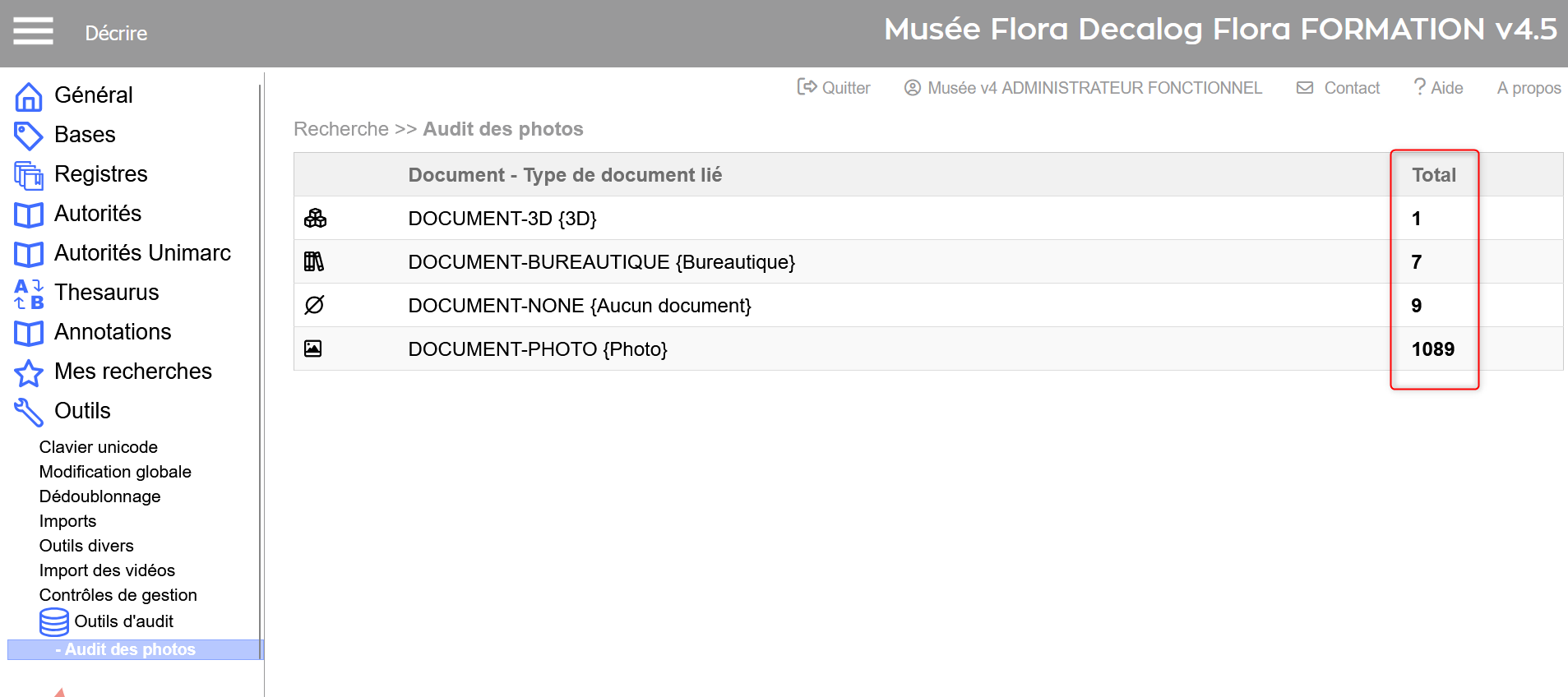The width and height of the screenshot is (1568, 697).
Task: Click the Outils d'audit database icon
Action: tap(54, 622)
